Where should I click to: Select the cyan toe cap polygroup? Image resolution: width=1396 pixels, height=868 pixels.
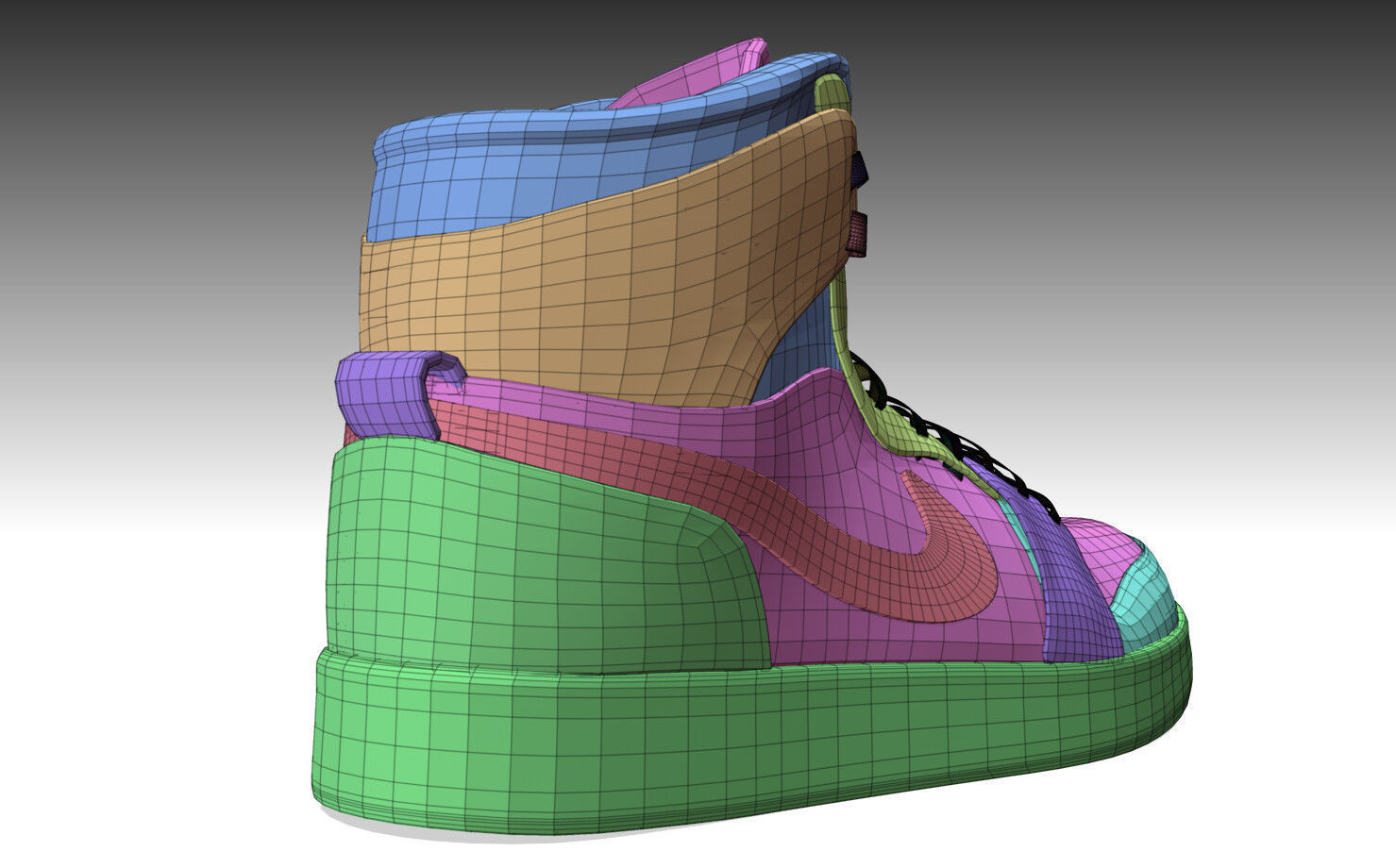tap(1147, 594)
